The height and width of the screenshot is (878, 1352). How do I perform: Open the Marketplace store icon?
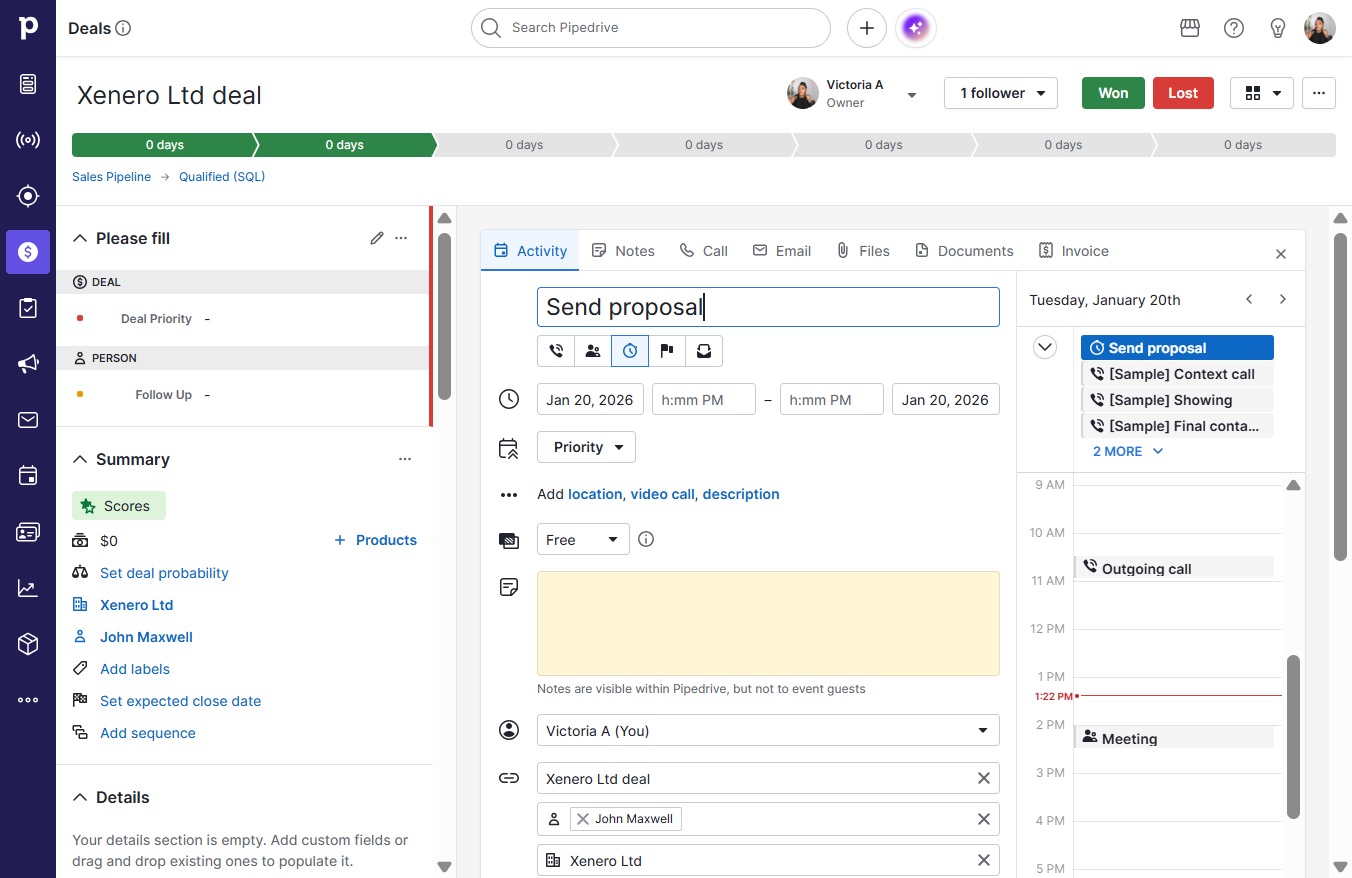[1190, 28]
